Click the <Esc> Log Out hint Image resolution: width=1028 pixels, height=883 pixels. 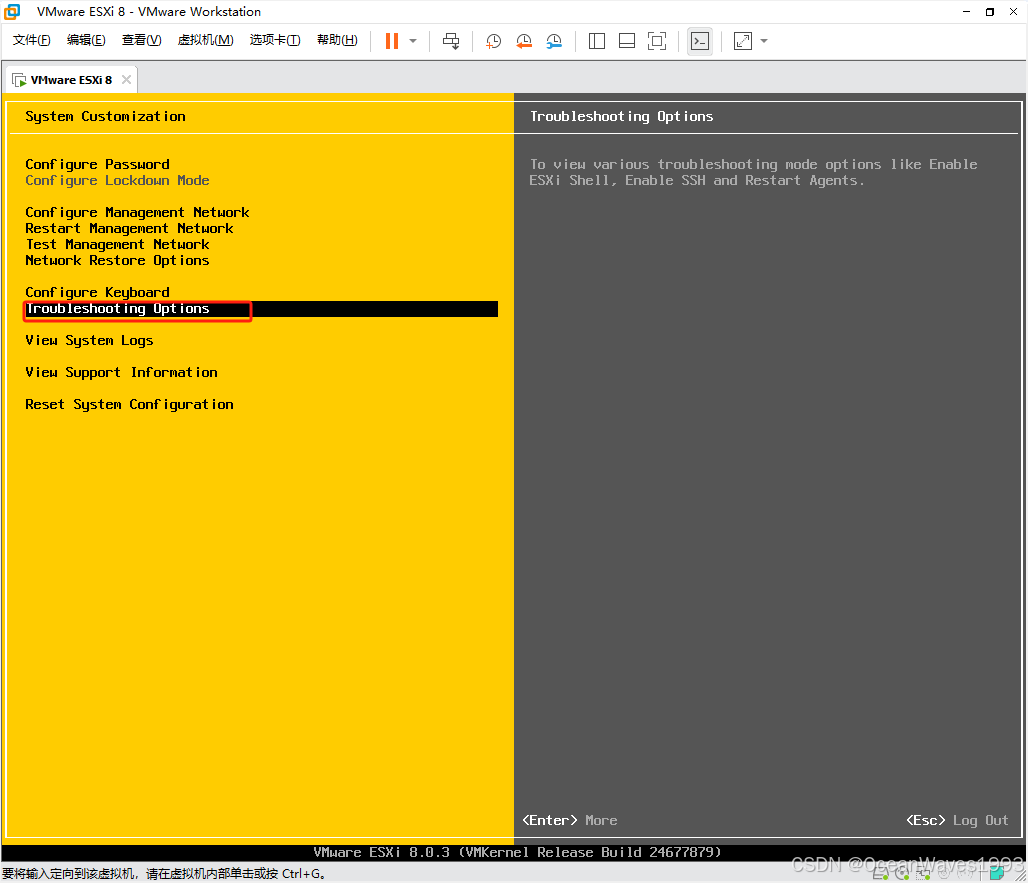click(957, 820)
